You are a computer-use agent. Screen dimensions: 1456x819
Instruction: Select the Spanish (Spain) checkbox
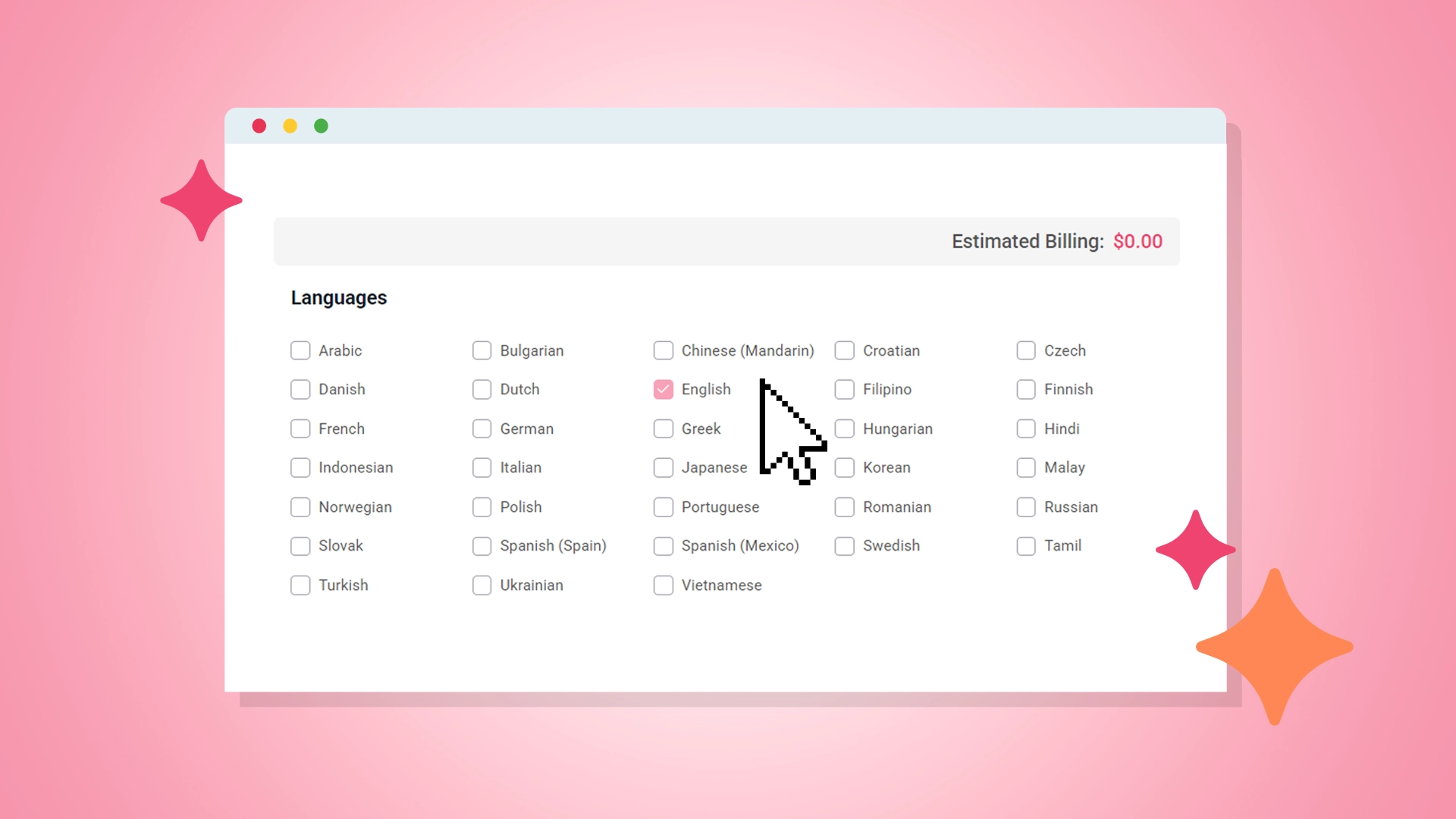pos(482,546)
